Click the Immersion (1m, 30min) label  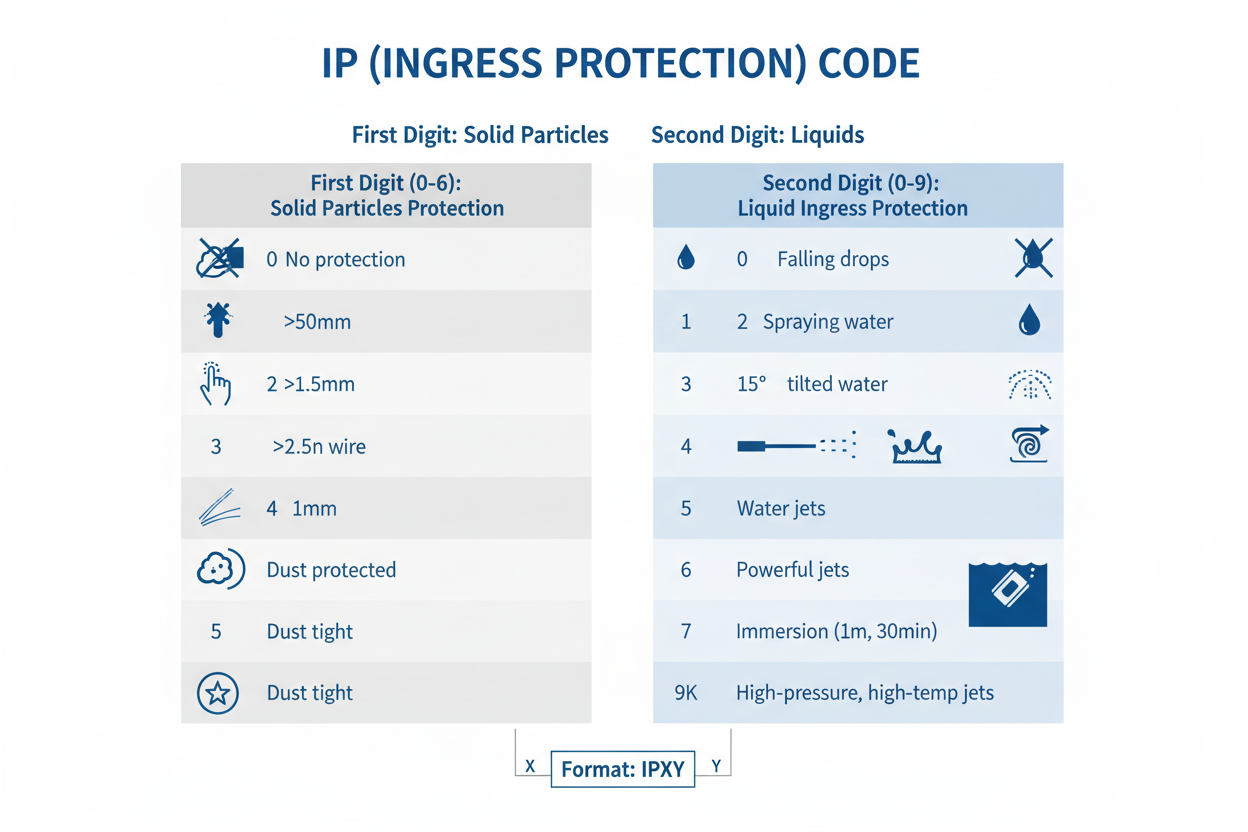(836, 631)
